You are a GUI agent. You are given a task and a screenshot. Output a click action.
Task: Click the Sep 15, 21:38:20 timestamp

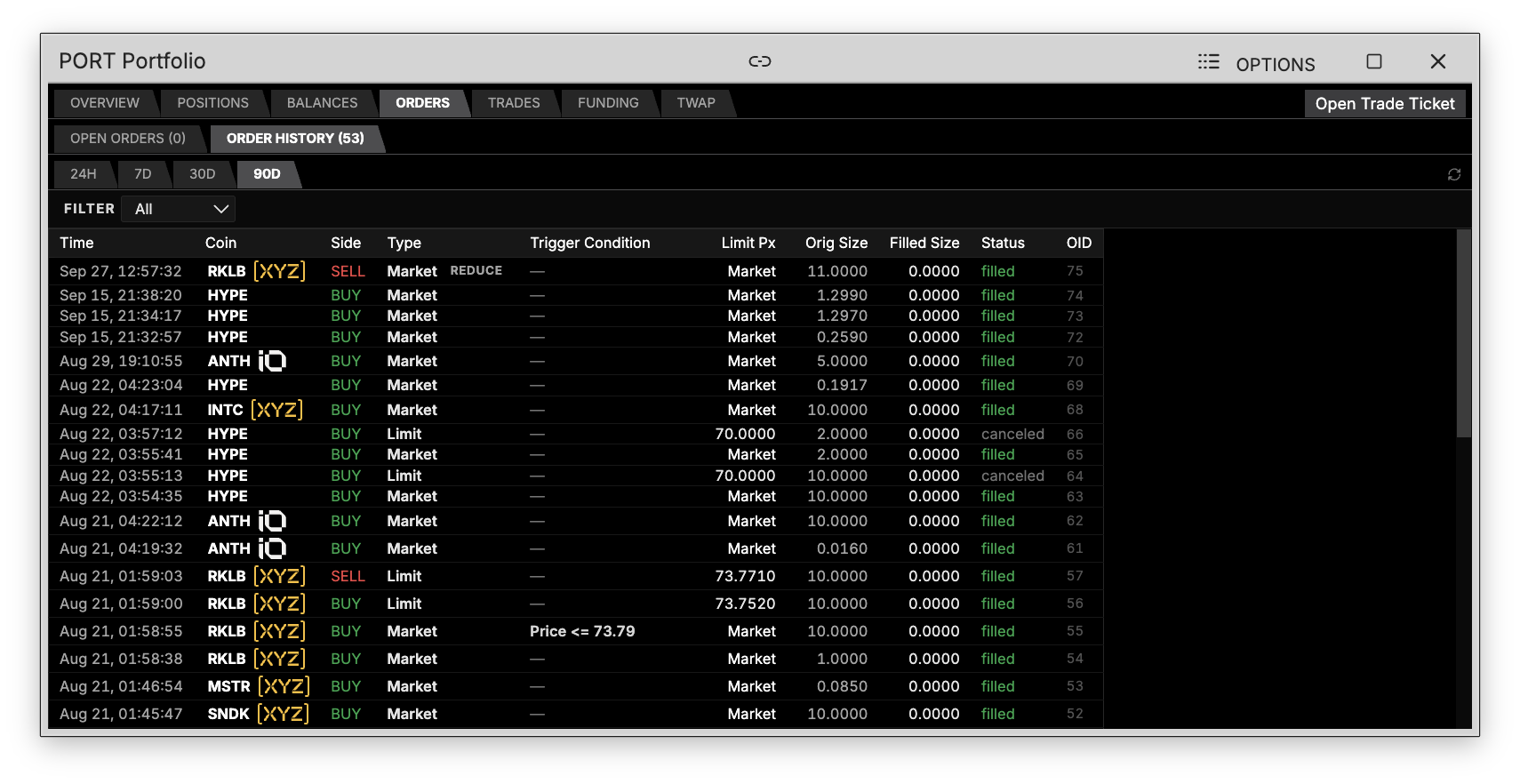pyautogui.click(x=121, y=295)
